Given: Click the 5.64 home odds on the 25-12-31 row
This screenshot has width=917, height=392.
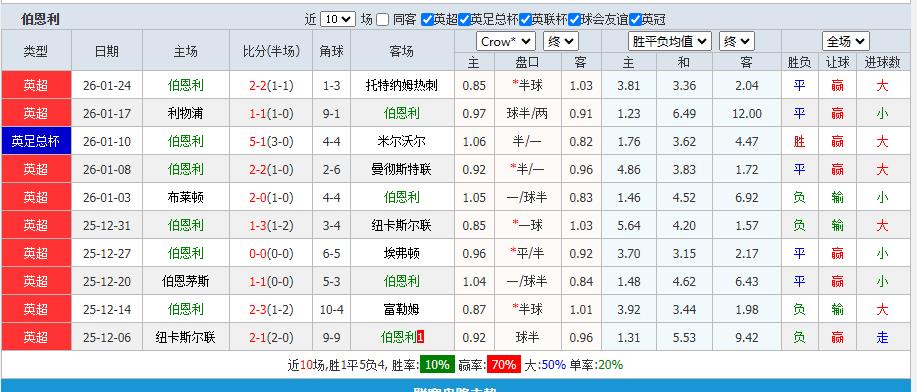Looking at the screenshot, I should [629, 225].
